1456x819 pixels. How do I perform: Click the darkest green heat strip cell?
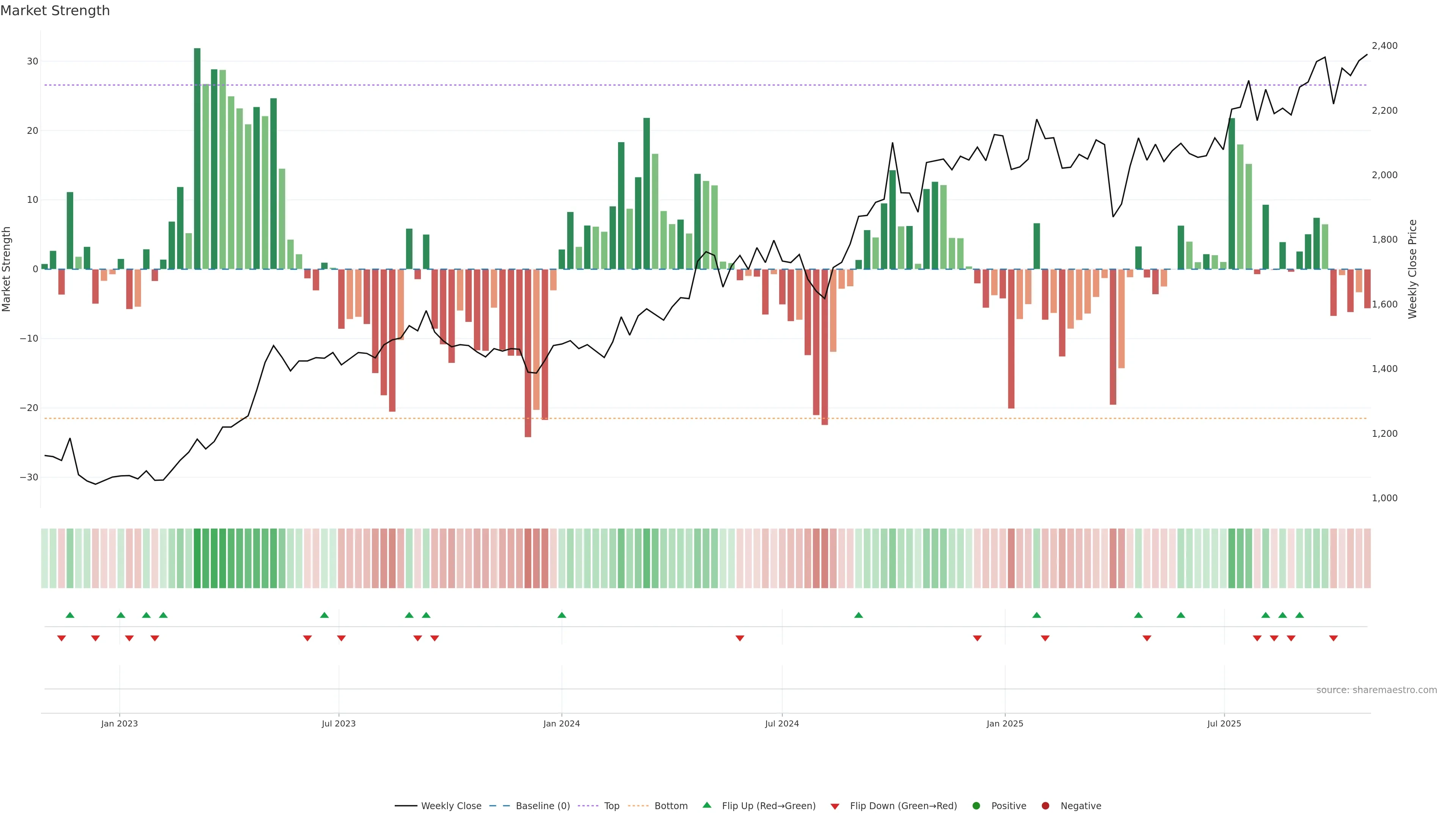pos(197,558)
